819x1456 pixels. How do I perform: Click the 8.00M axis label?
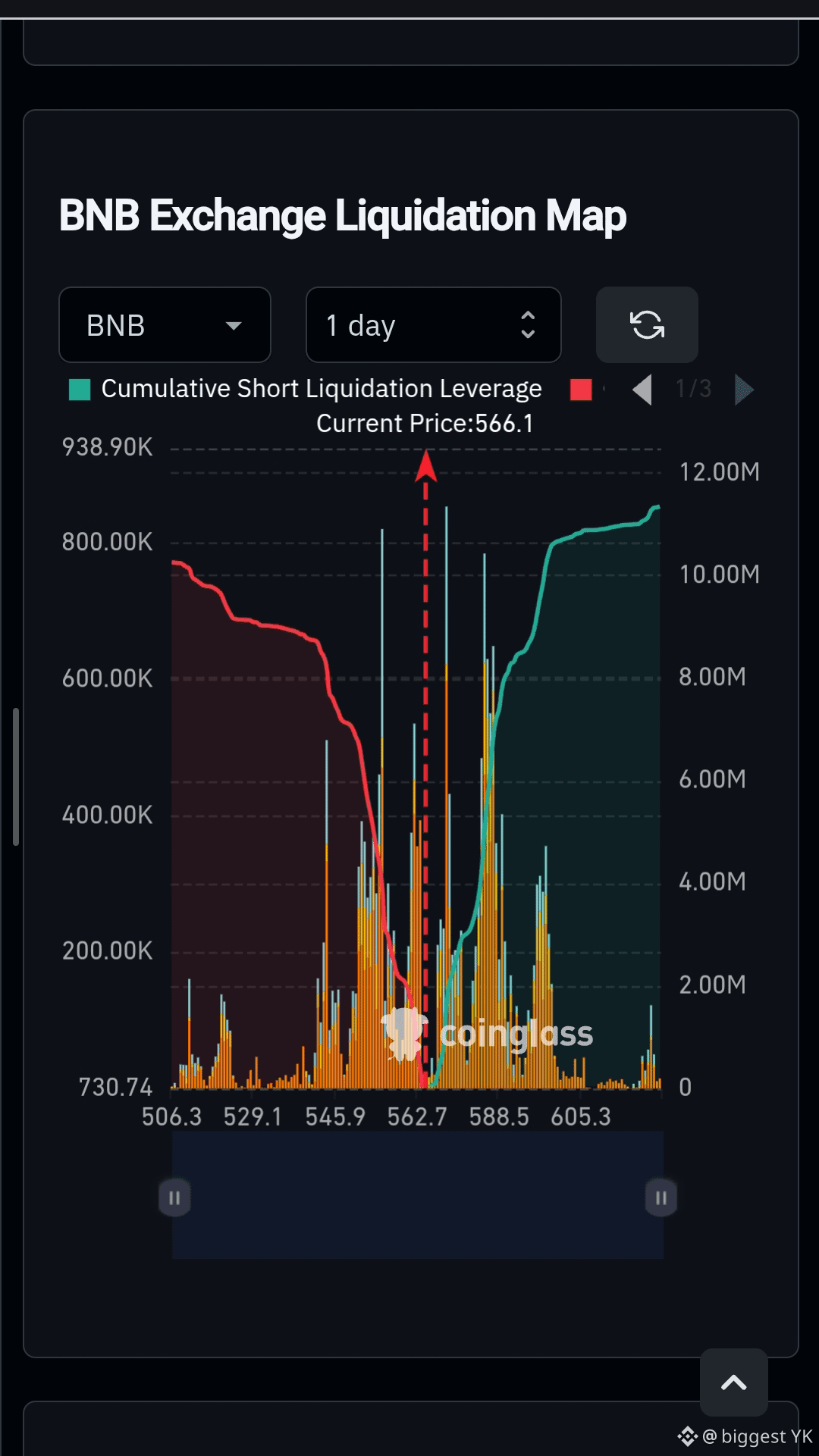[x=712, y=677]
